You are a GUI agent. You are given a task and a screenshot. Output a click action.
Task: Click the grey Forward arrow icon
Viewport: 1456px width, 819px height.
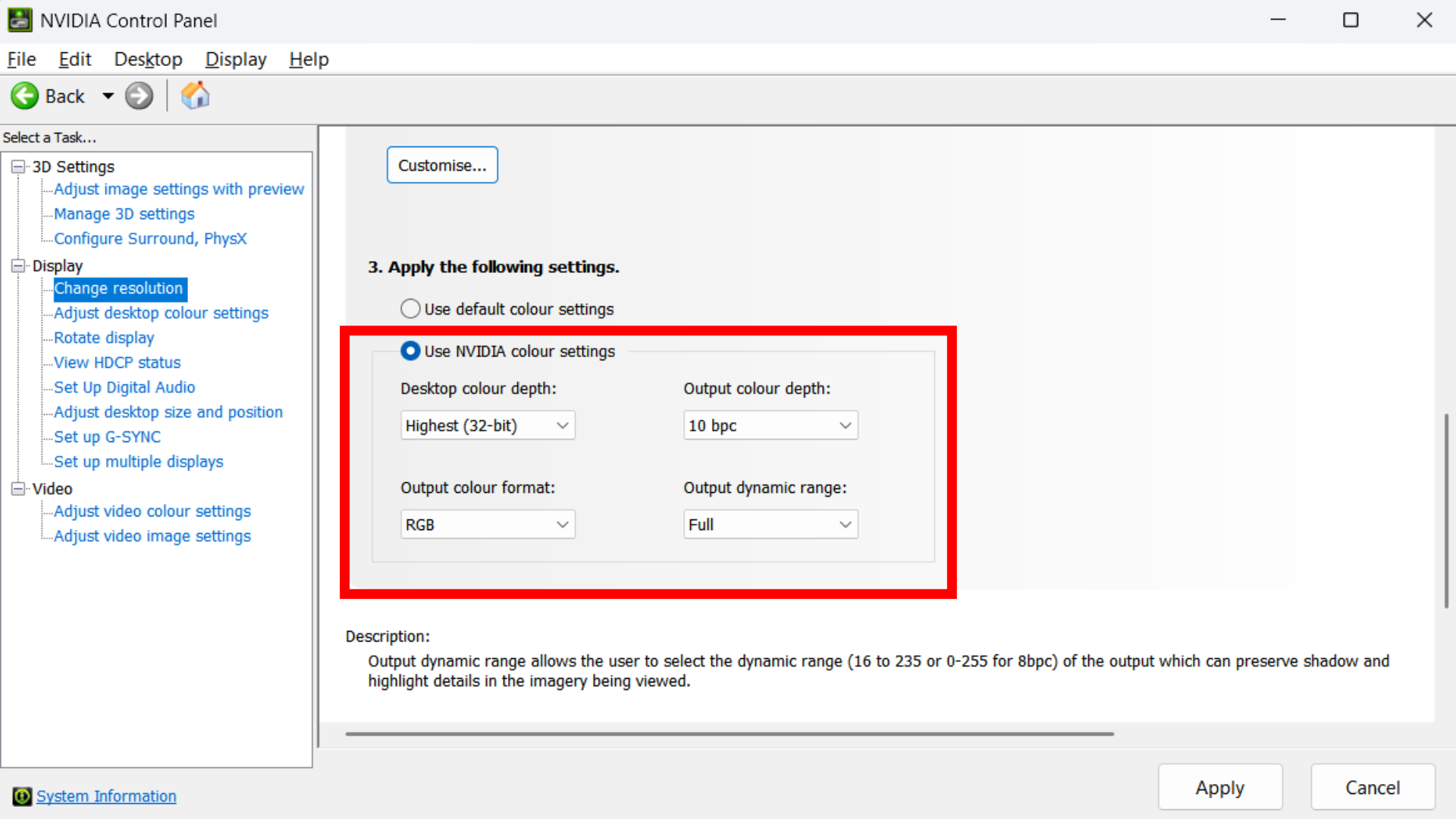pos(139,96)
